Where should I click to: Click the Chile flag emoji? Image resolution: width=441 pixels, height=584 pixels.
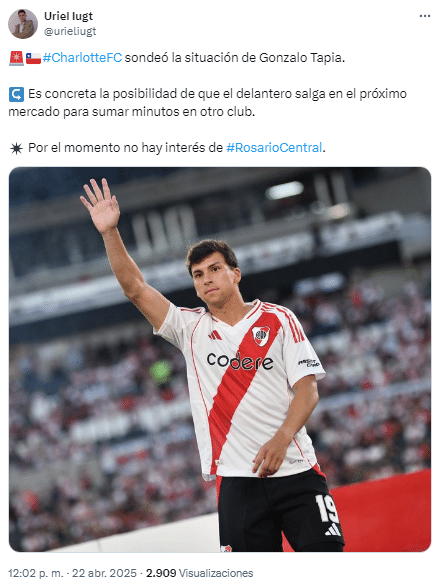33,58
